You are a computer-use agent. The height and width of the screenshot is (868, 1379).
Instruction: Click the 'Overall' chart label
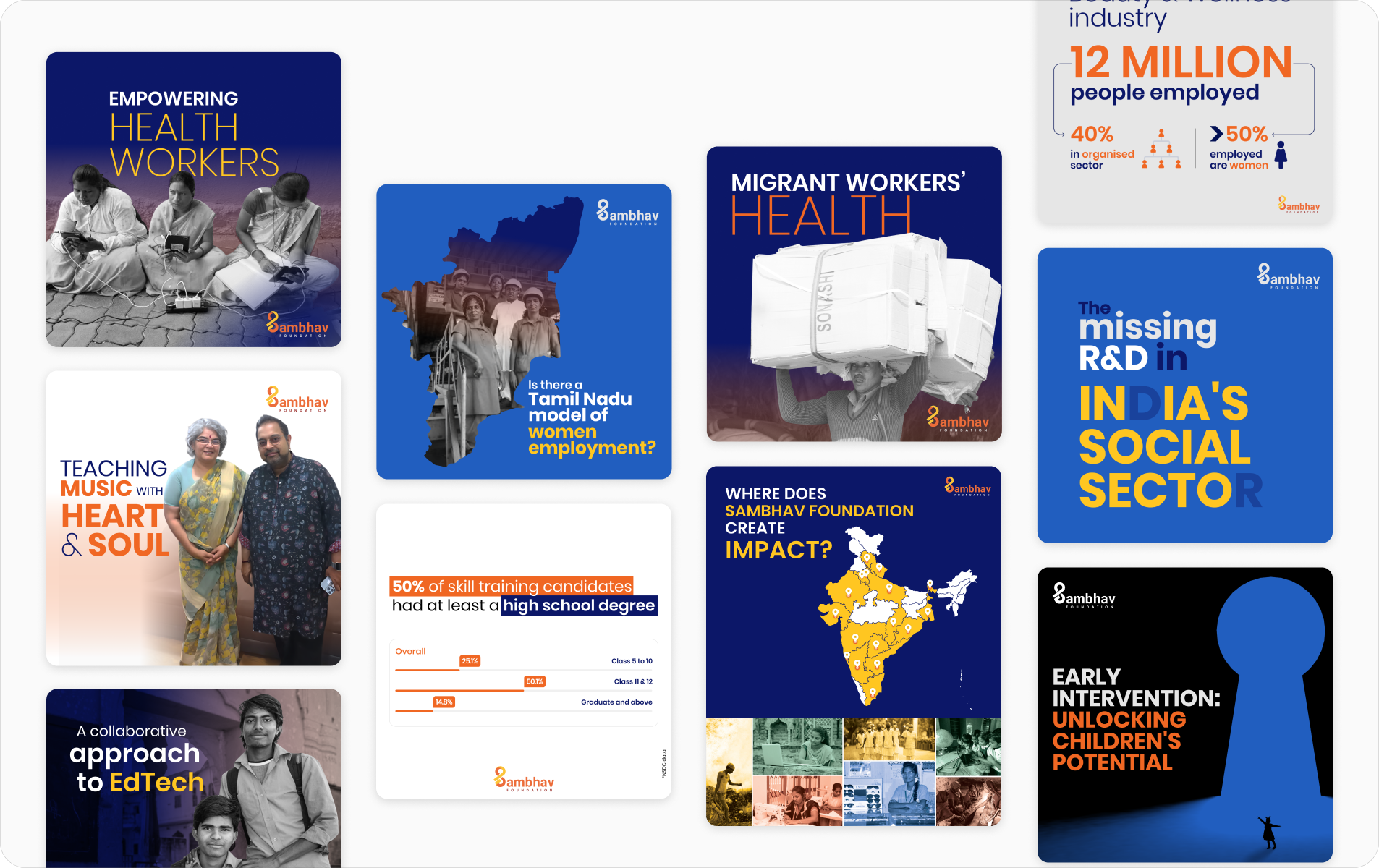click(x=410, y=651)
